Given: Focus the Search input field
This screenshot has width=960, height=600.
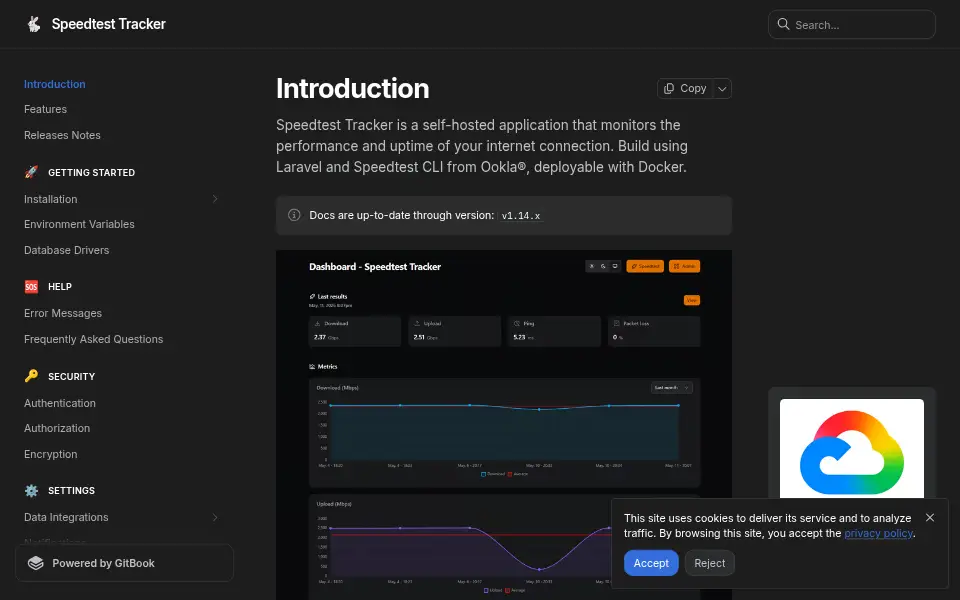Looking at the screenshot, I should pyautogui.click(x=852, y=24).
